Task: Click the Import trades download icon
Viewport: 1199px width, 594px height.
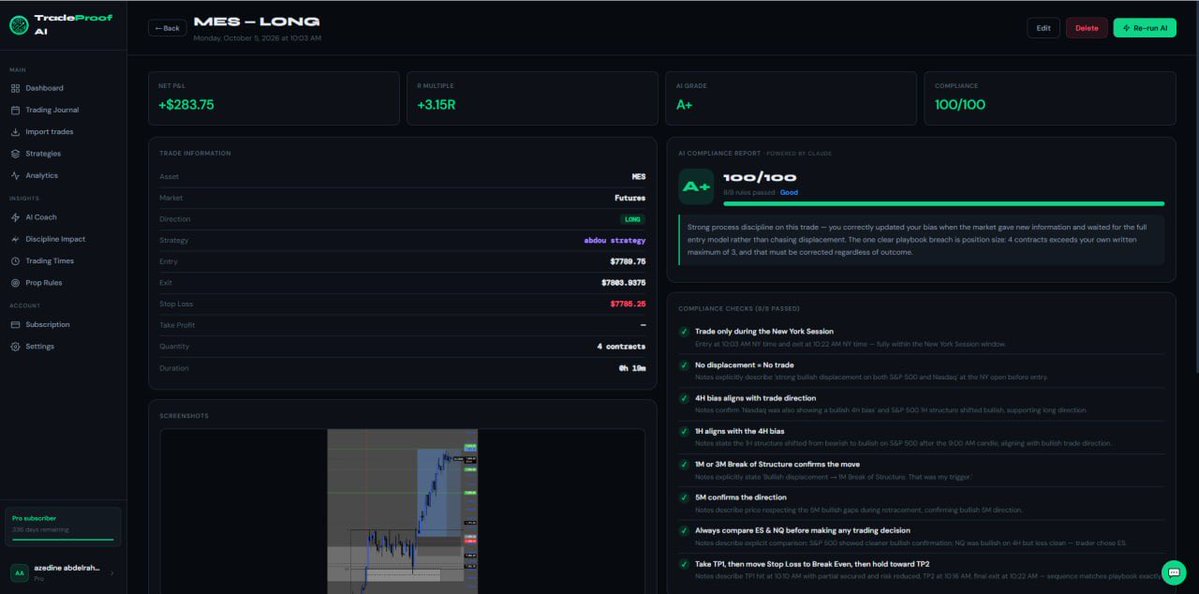Action: [15, 132]
